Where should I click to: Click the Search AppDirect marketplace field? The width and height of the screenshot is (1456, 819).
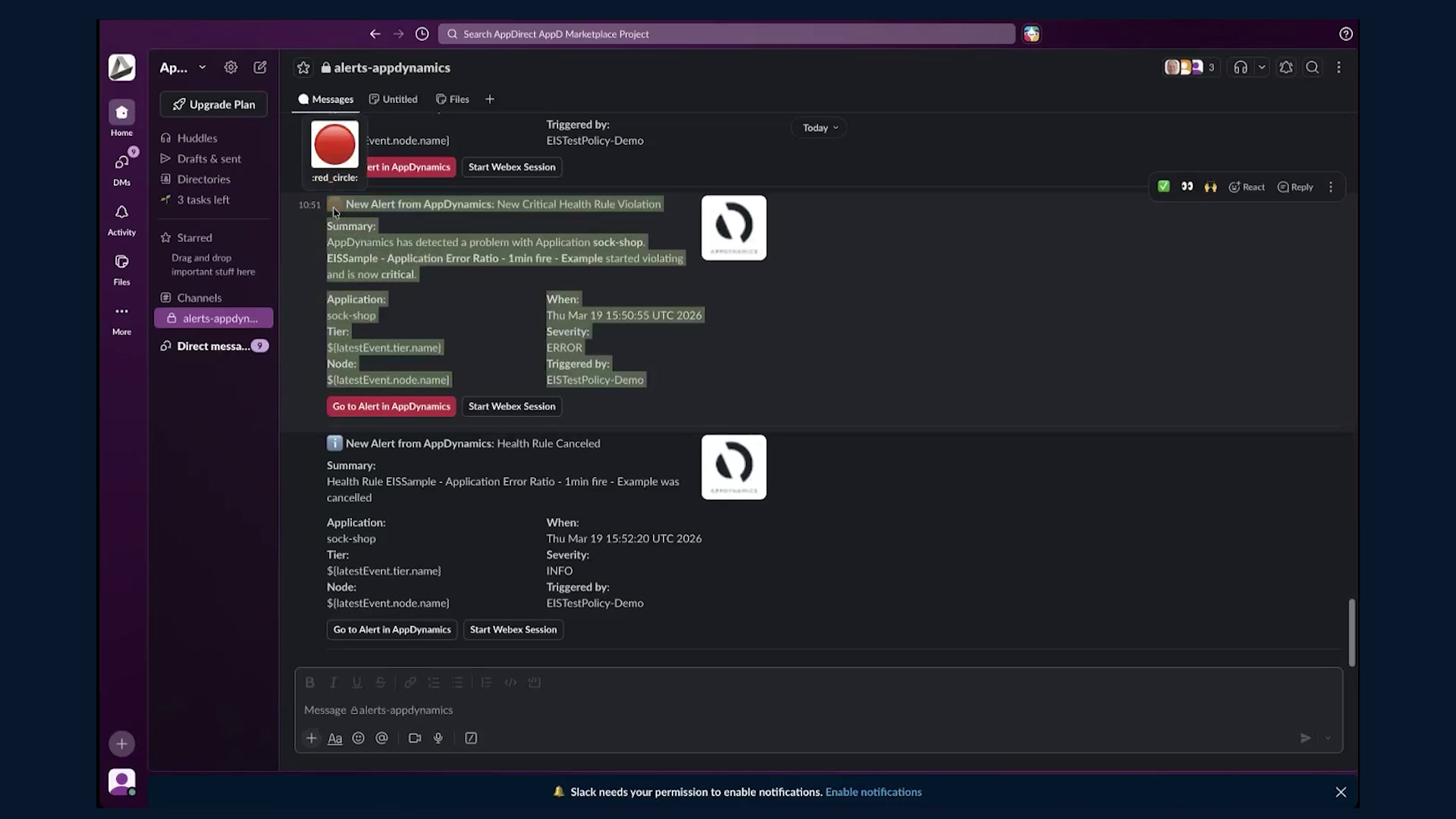click(726, 34)
